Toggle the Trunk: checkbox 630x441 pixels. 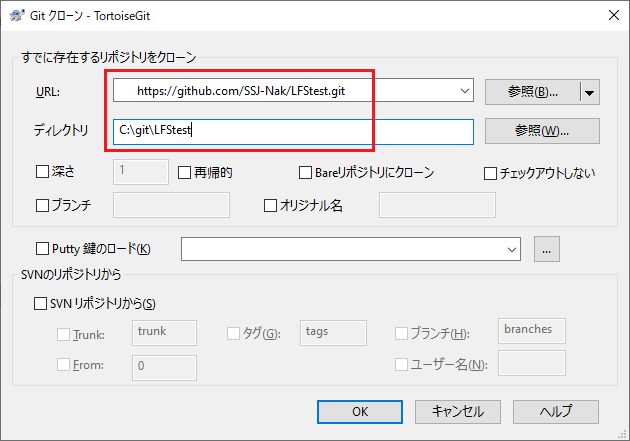(63, 334)
